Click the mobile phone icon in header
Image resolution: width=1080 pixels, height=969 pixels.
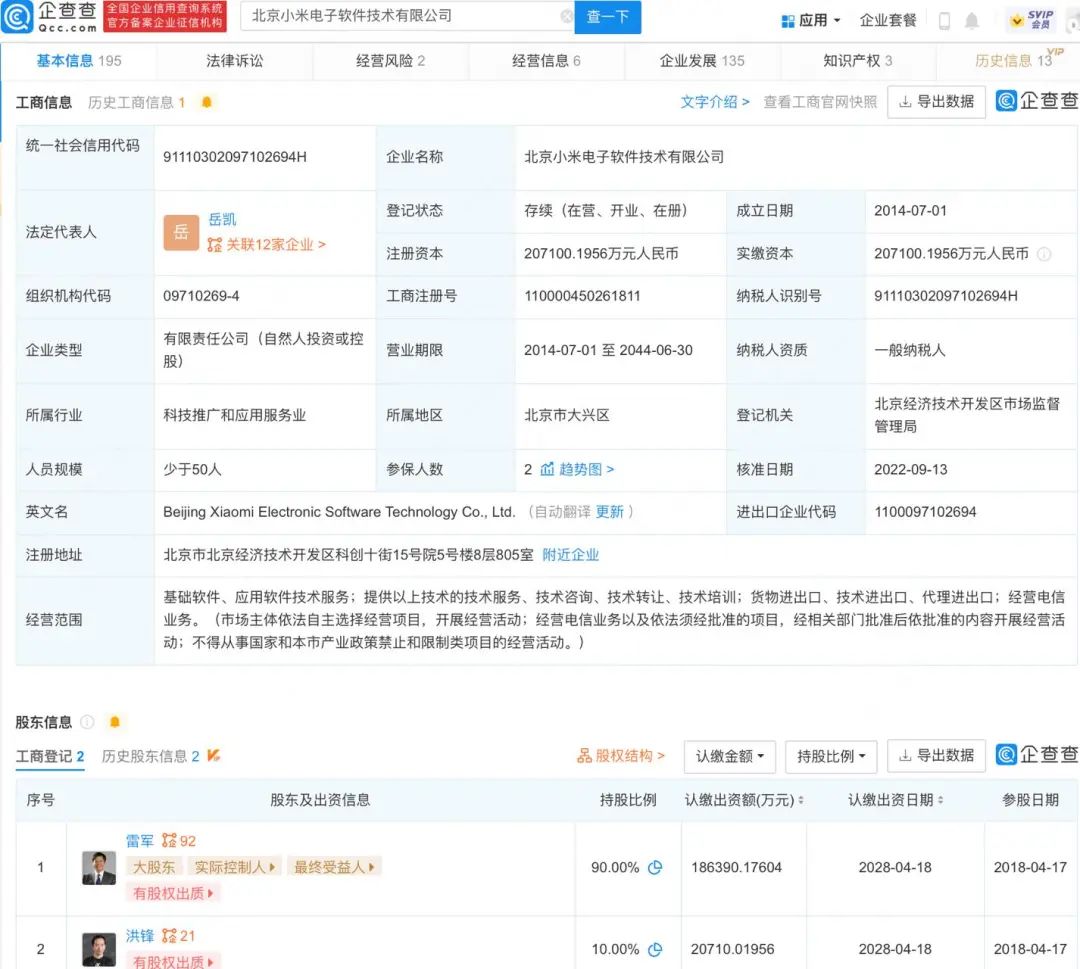tap(944, 21)
